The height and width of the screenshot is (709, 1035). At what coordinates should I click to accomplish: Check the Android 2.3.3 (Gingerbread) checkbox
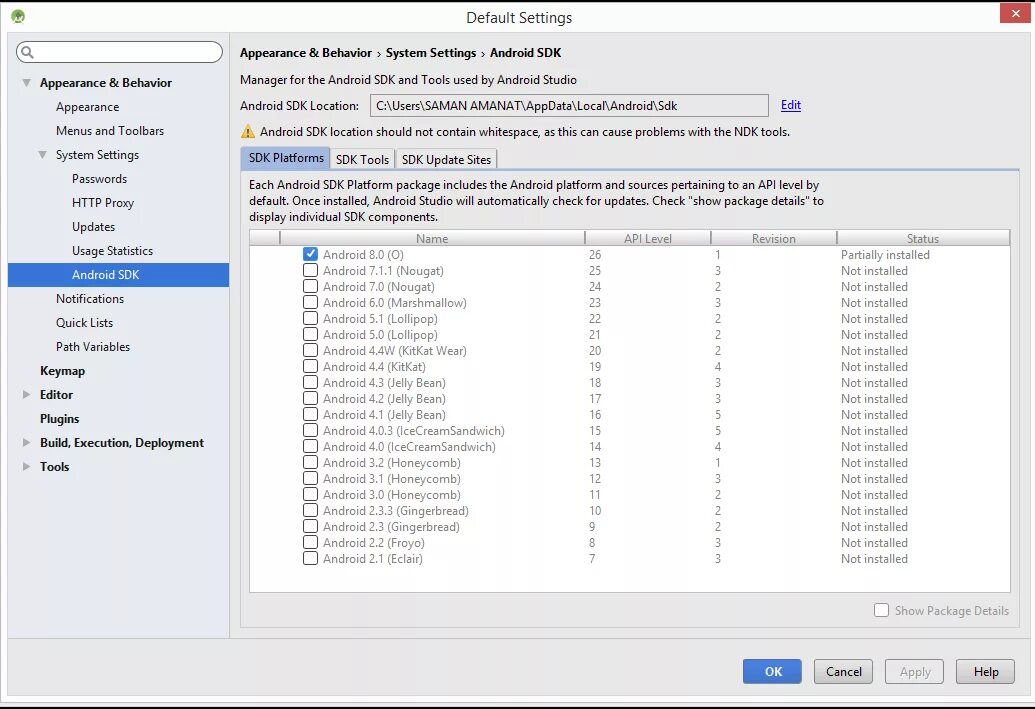[x=310, y=510]
